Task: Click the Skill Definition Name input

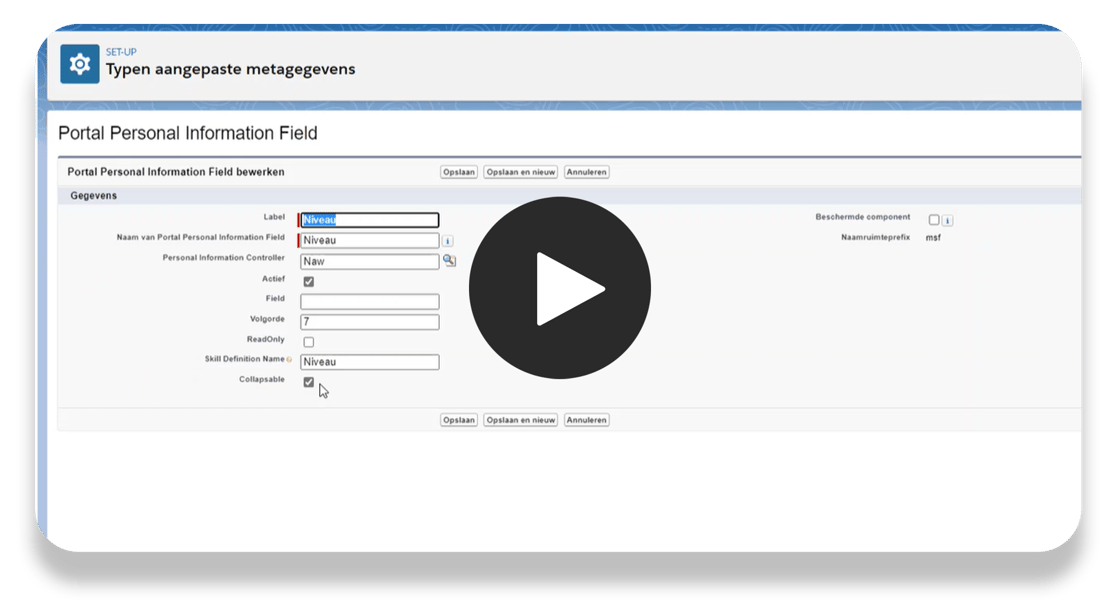Action: 369,362
